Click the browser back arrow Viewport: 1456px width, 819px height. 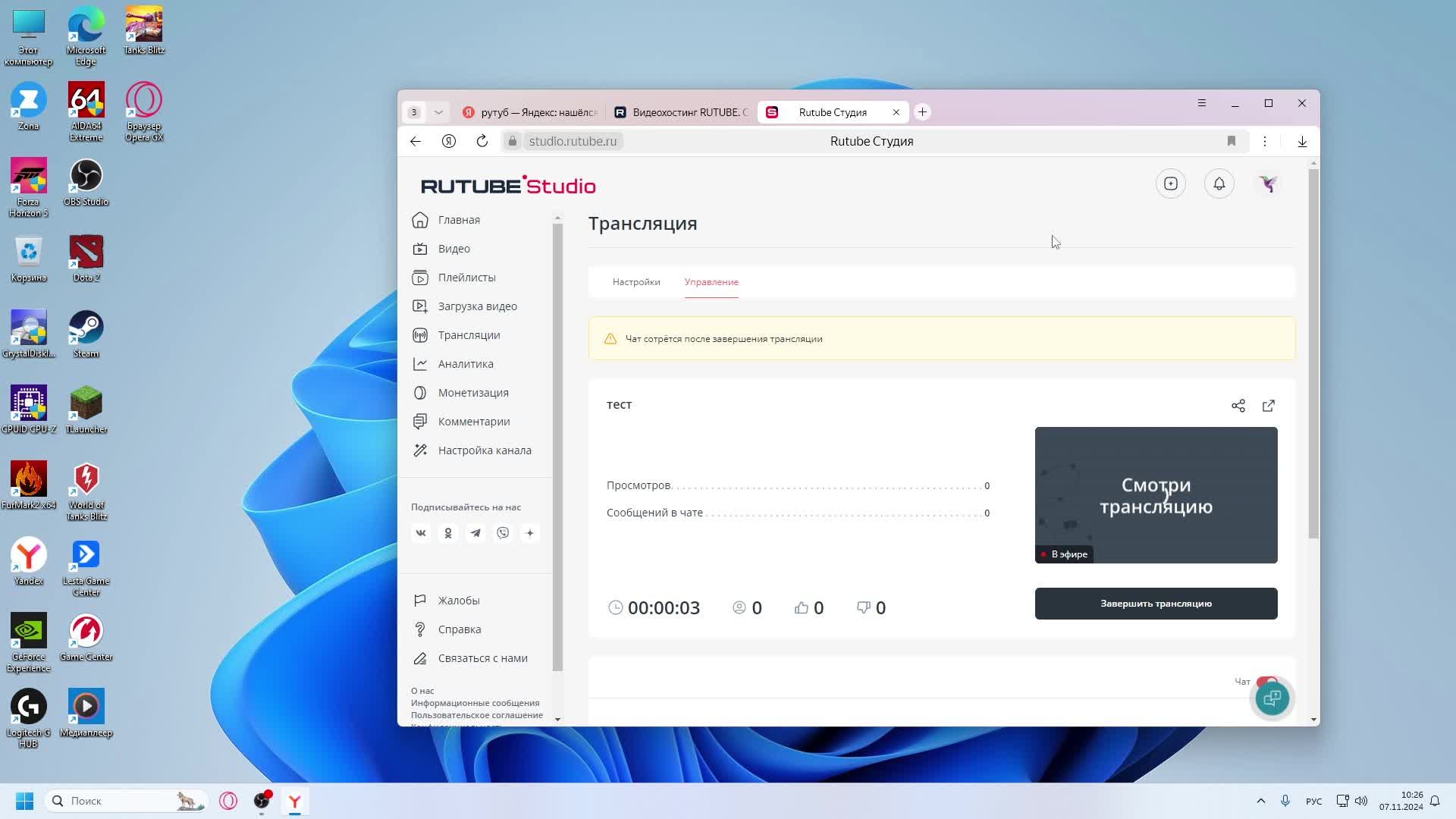pos(416,141)
